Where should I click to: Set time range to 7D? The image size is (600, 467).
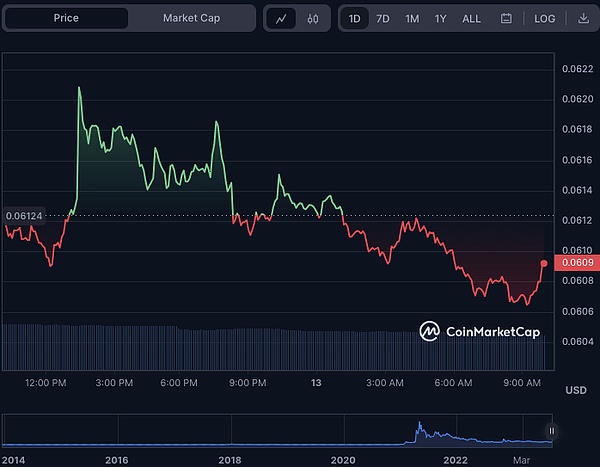coord(382,18)
